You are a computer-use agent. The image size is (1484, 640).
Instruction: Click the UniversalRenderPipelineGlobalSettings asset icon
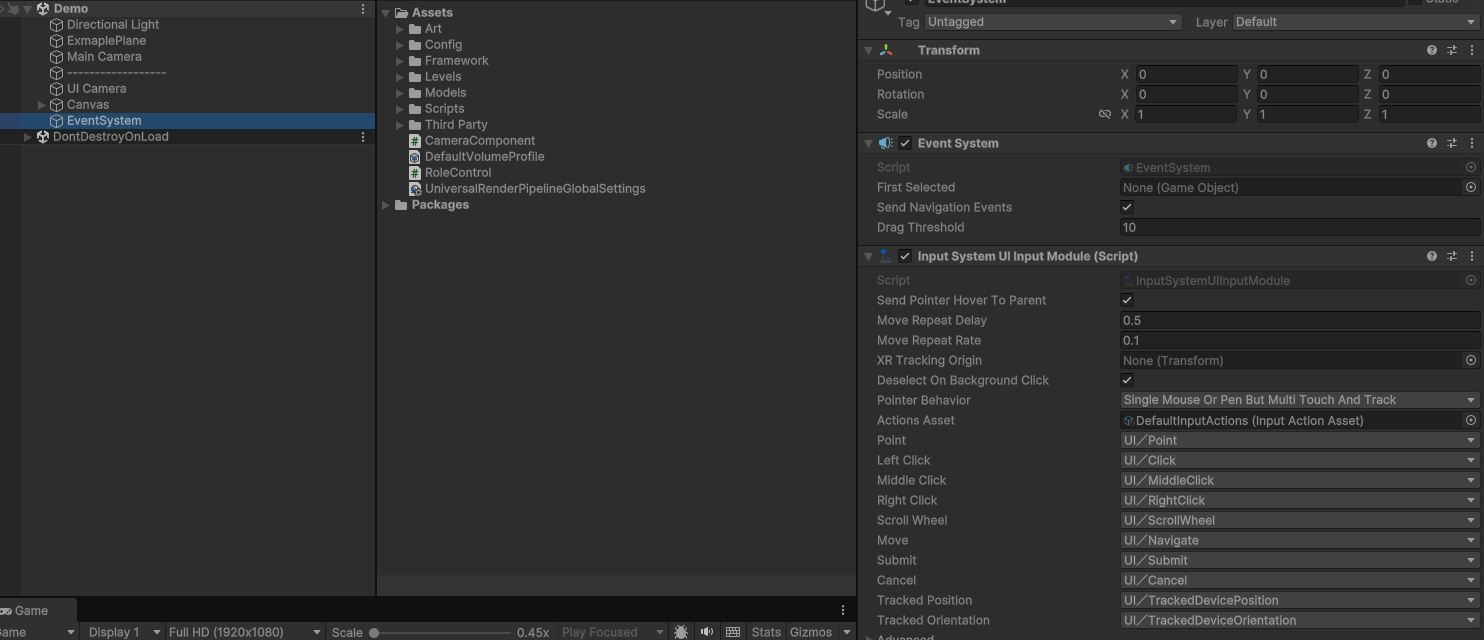tap(415, 188)
